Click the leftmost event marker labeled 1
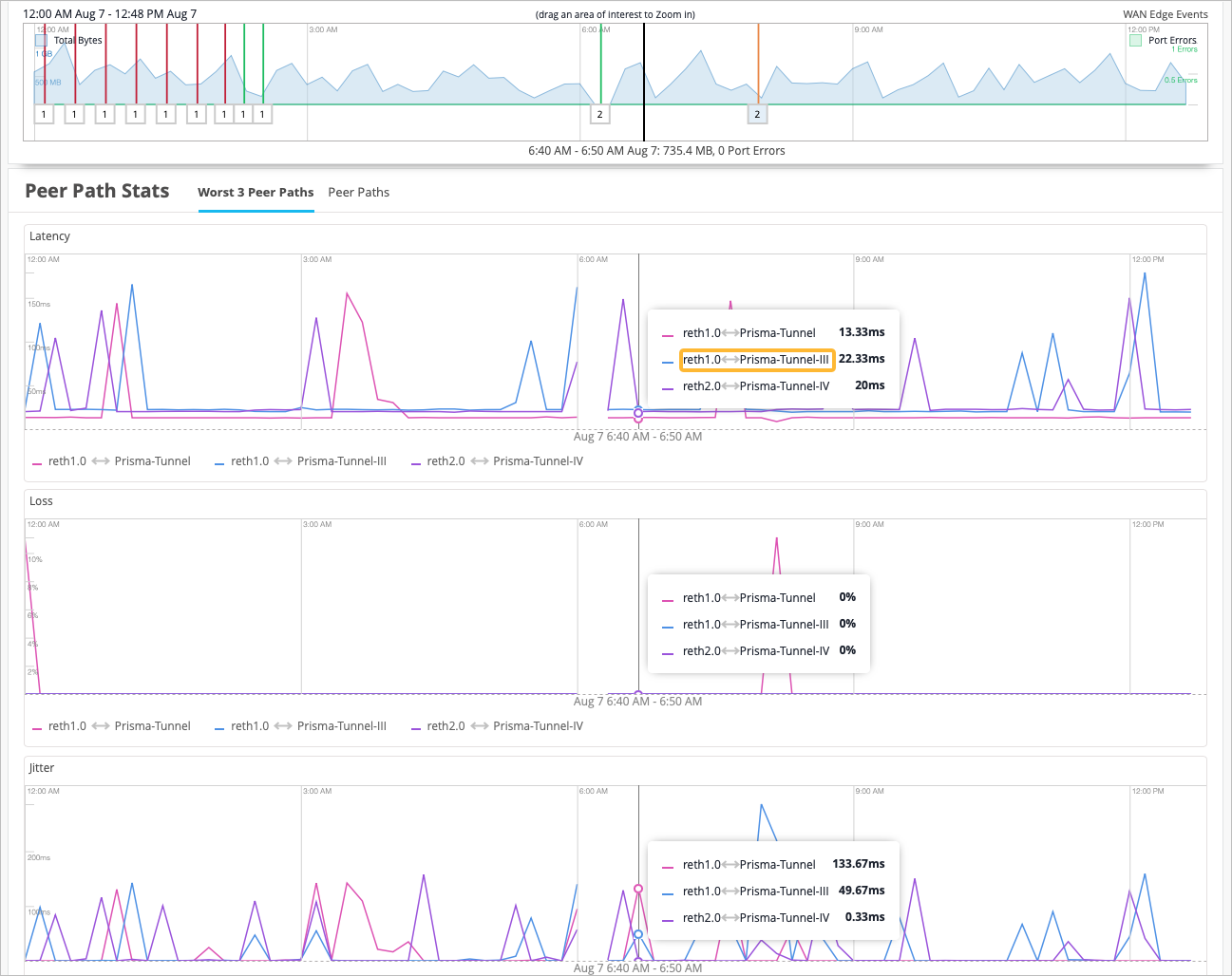The image size is (1232, 976). pyautogui.click(x=44, y=114)
